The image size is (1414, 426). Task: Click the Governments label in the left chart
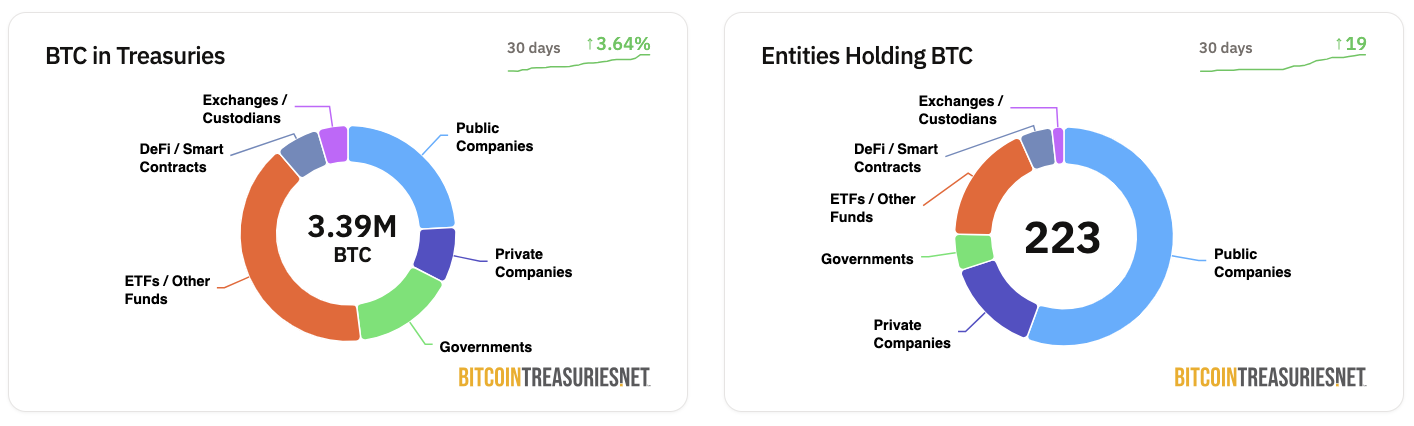pyautogui.click(x=486, y=347)
